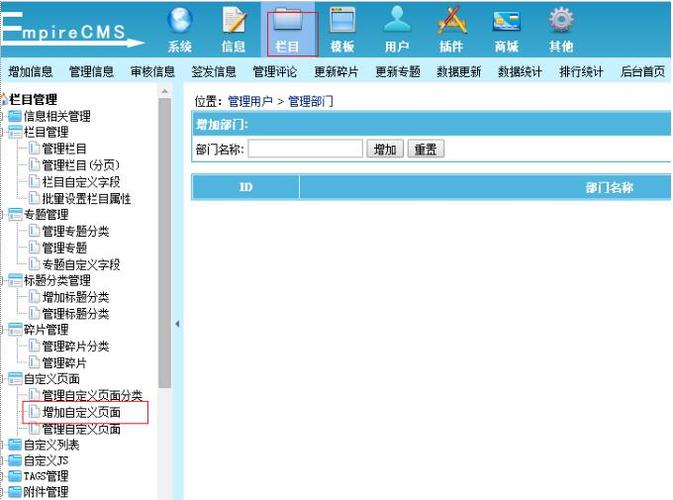
Task: Collapse the 标题分类管理 tree node
Action: (x=2, y=280)
